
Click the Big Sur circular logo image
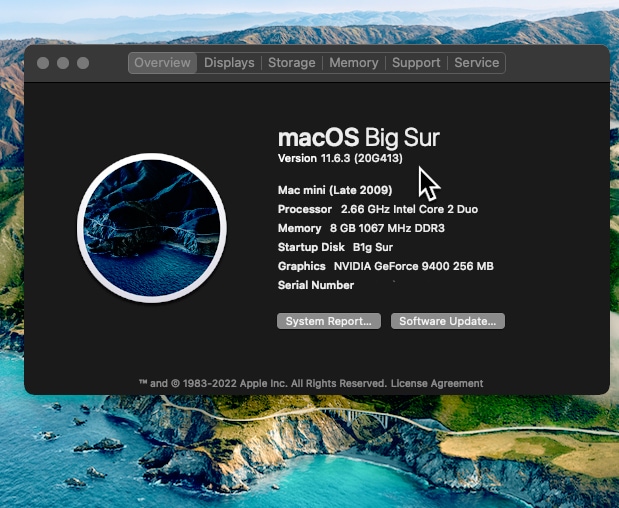click(152, 228)
